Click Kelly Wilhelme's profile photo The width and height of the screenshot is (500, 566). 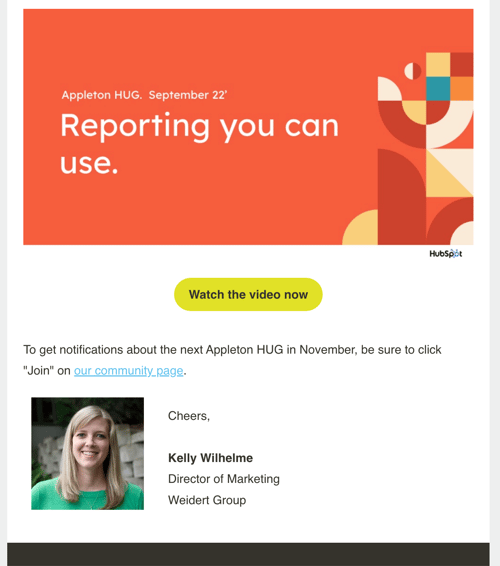tap(87, 453)
